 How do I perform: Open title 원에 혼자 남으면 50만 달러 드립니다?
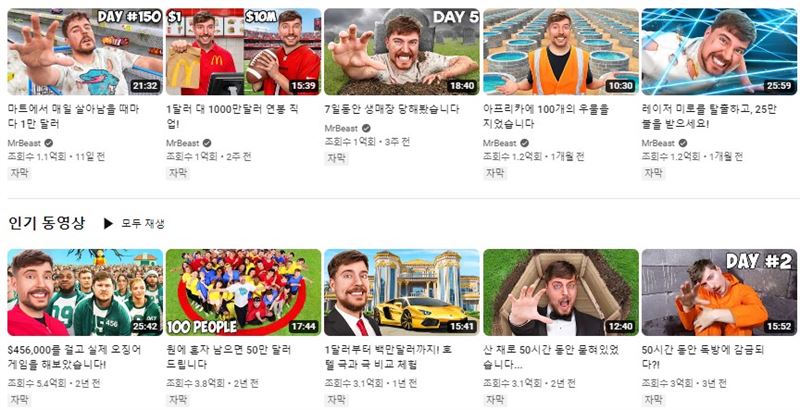228,357
